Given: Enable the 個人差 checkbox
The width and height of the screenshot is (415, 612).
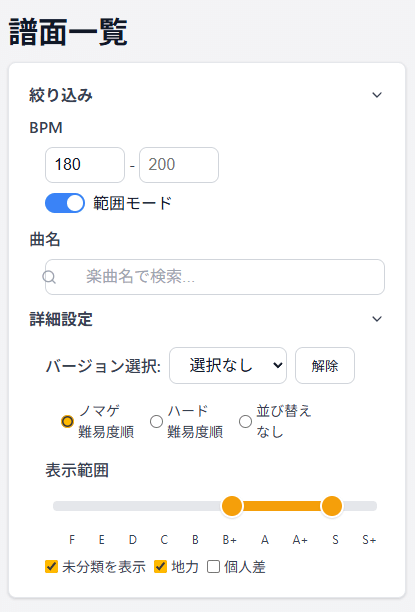Looking at the screenshot, I should 214,566.
